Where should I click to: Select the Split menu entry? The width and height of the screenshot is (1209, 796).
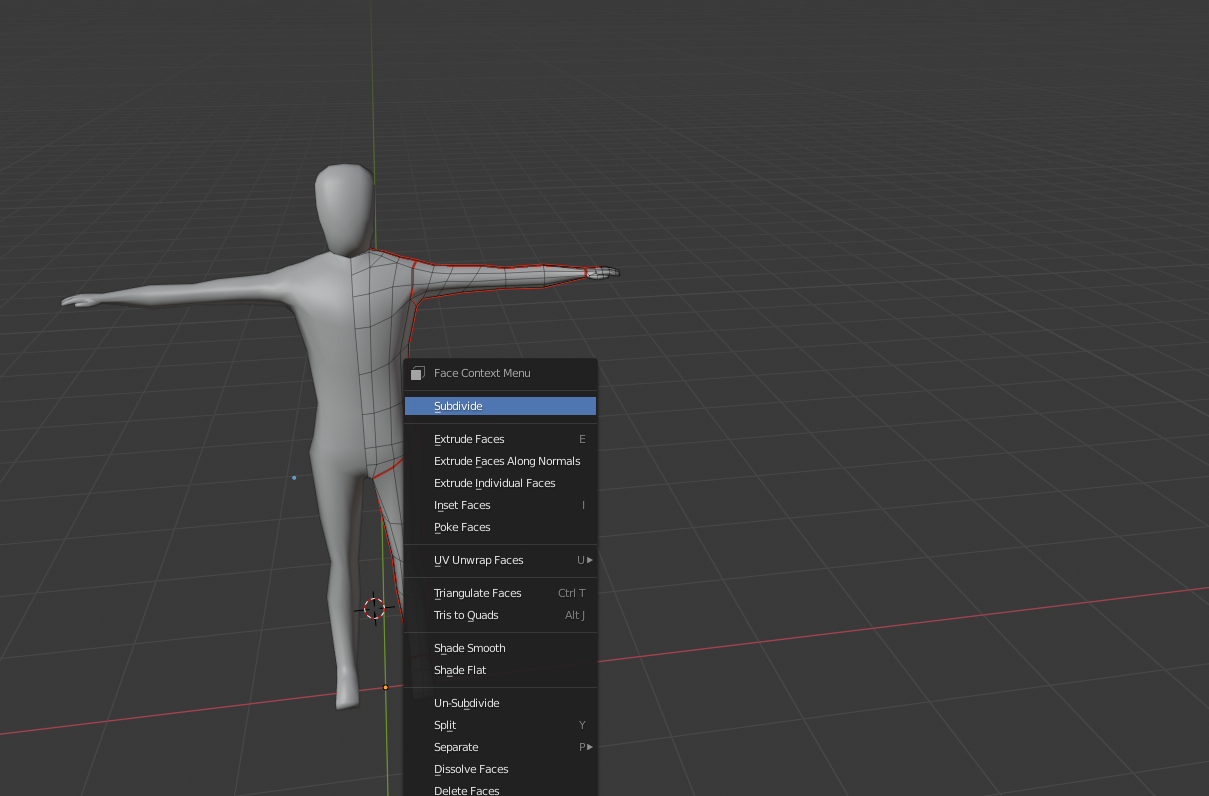[500, 725]
